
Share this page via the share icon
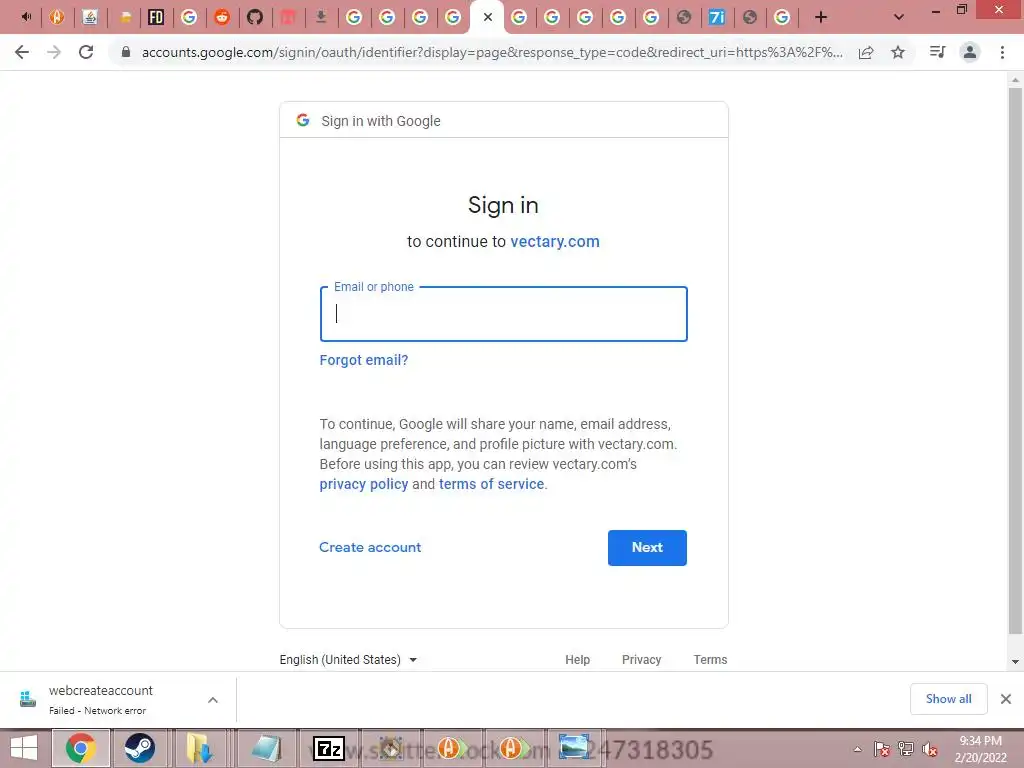point(866,52)
